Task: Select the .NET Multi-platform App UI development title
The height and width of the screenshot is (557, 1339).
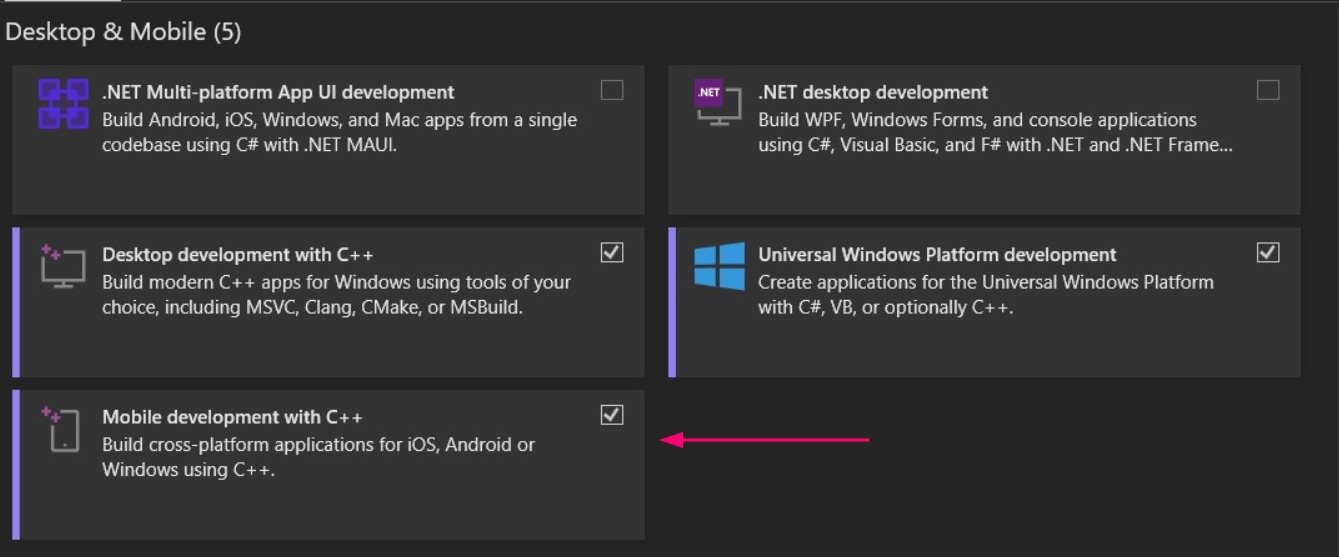Action: click(x=278, y=92)
